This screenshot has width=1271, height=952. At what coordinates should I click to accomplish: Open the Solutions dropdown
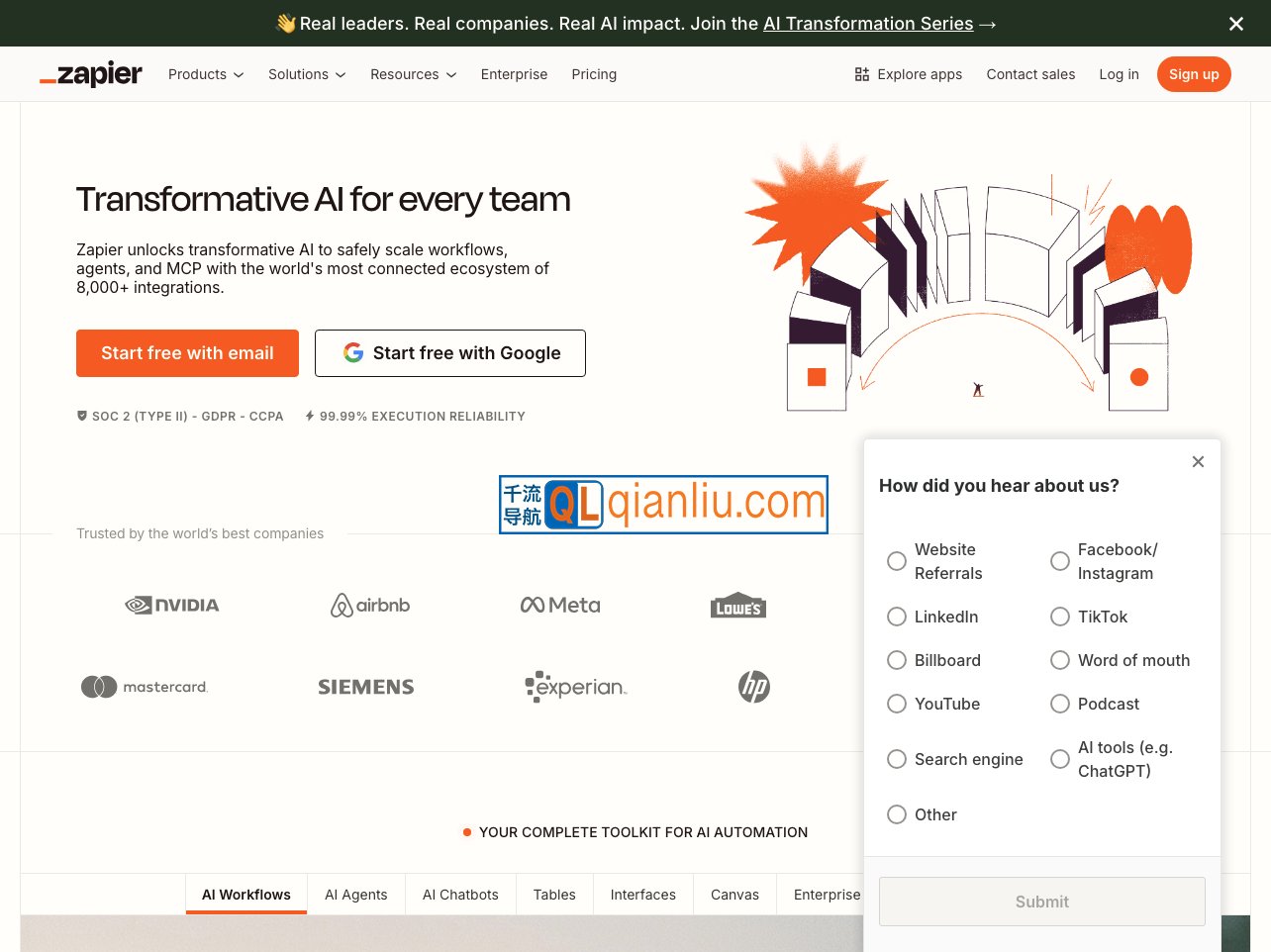tap(307, 74)
